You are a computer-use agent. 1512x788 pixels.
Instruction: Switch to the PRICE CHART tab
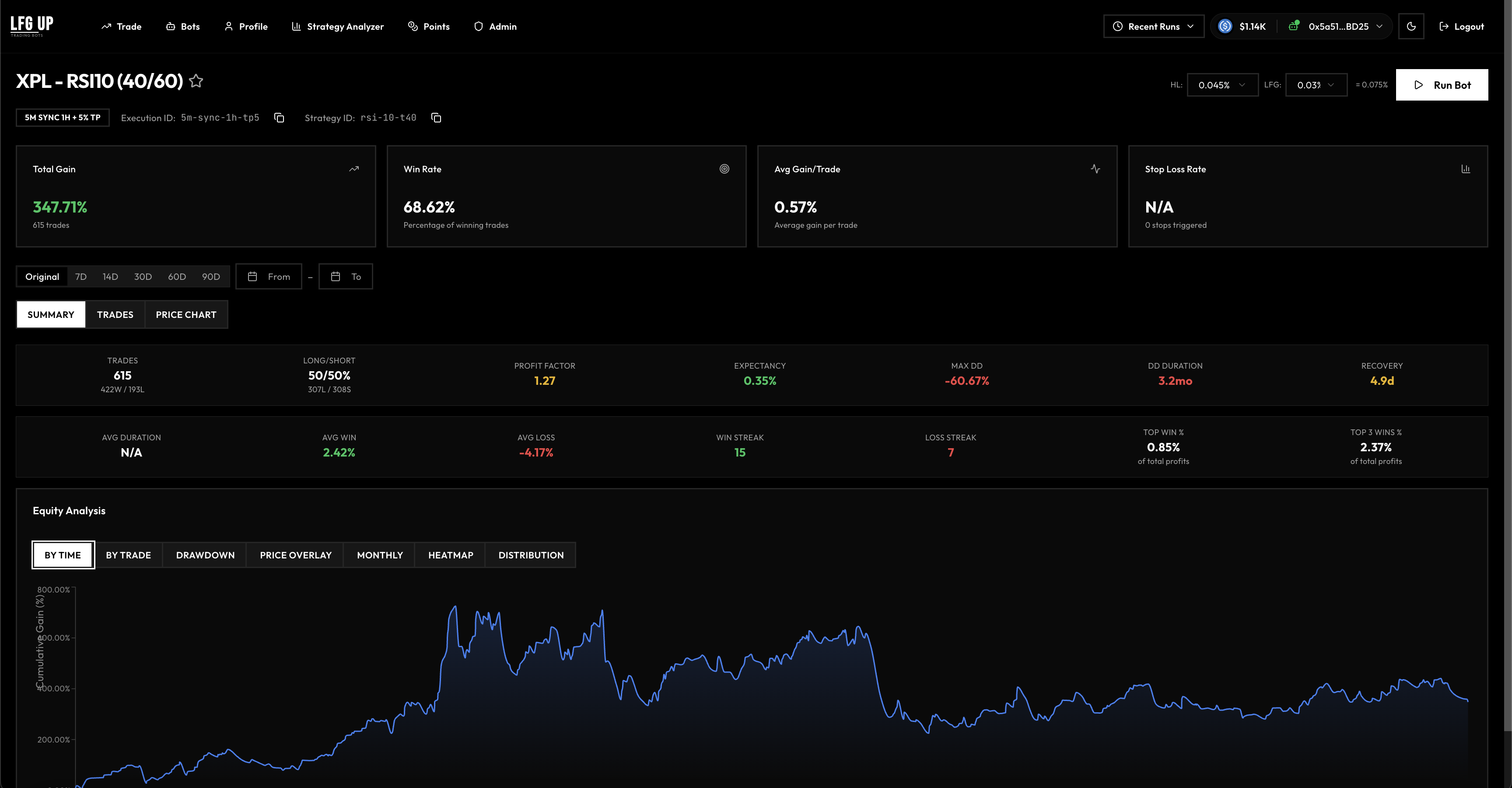[186, 314]
